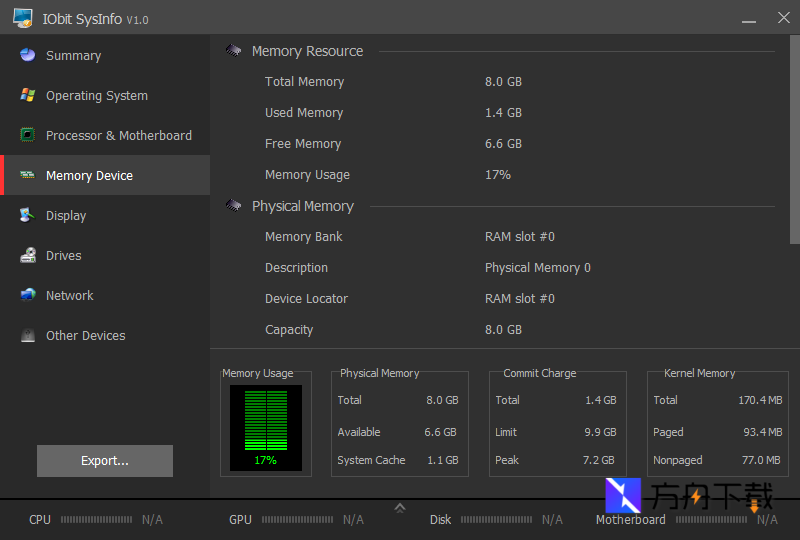Viewport: 800px width, 540px height.
Task: Click the Physical Memory section header
Action: [x=302, y=206]
